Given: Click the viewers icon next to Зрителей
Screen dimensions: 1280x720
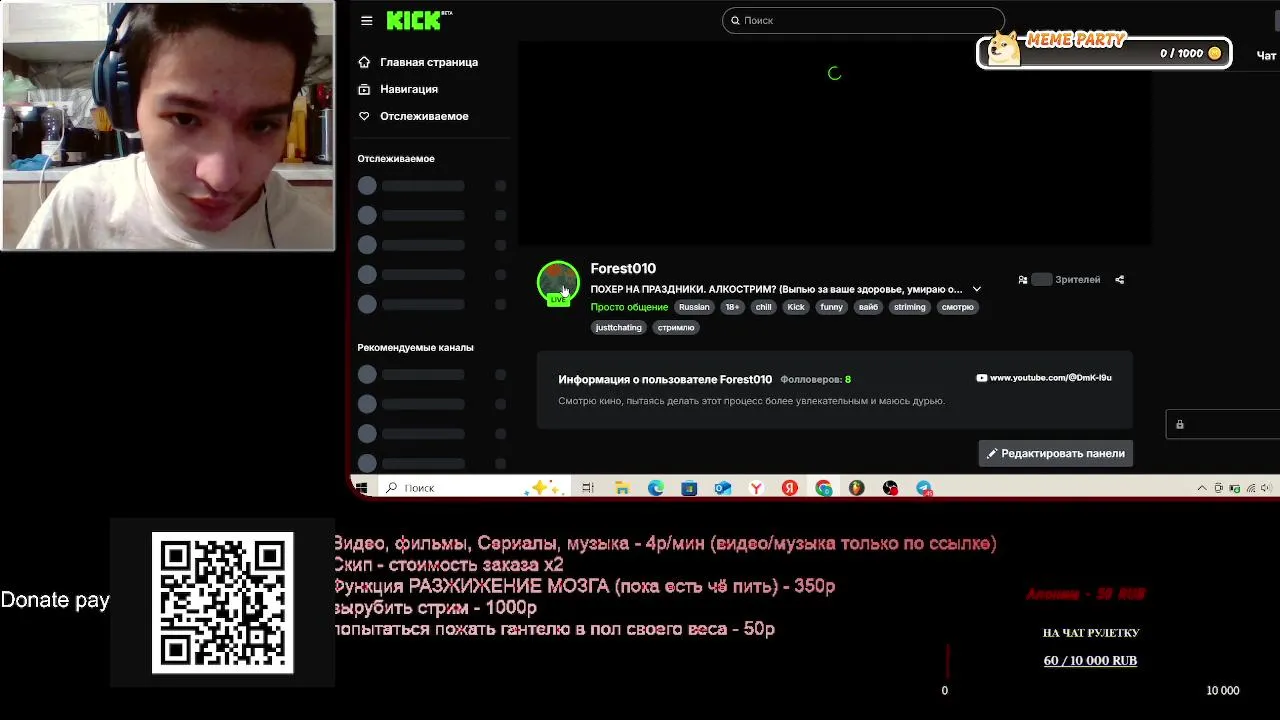Looking at the screenshot, I should click(x=1023, y=280).
